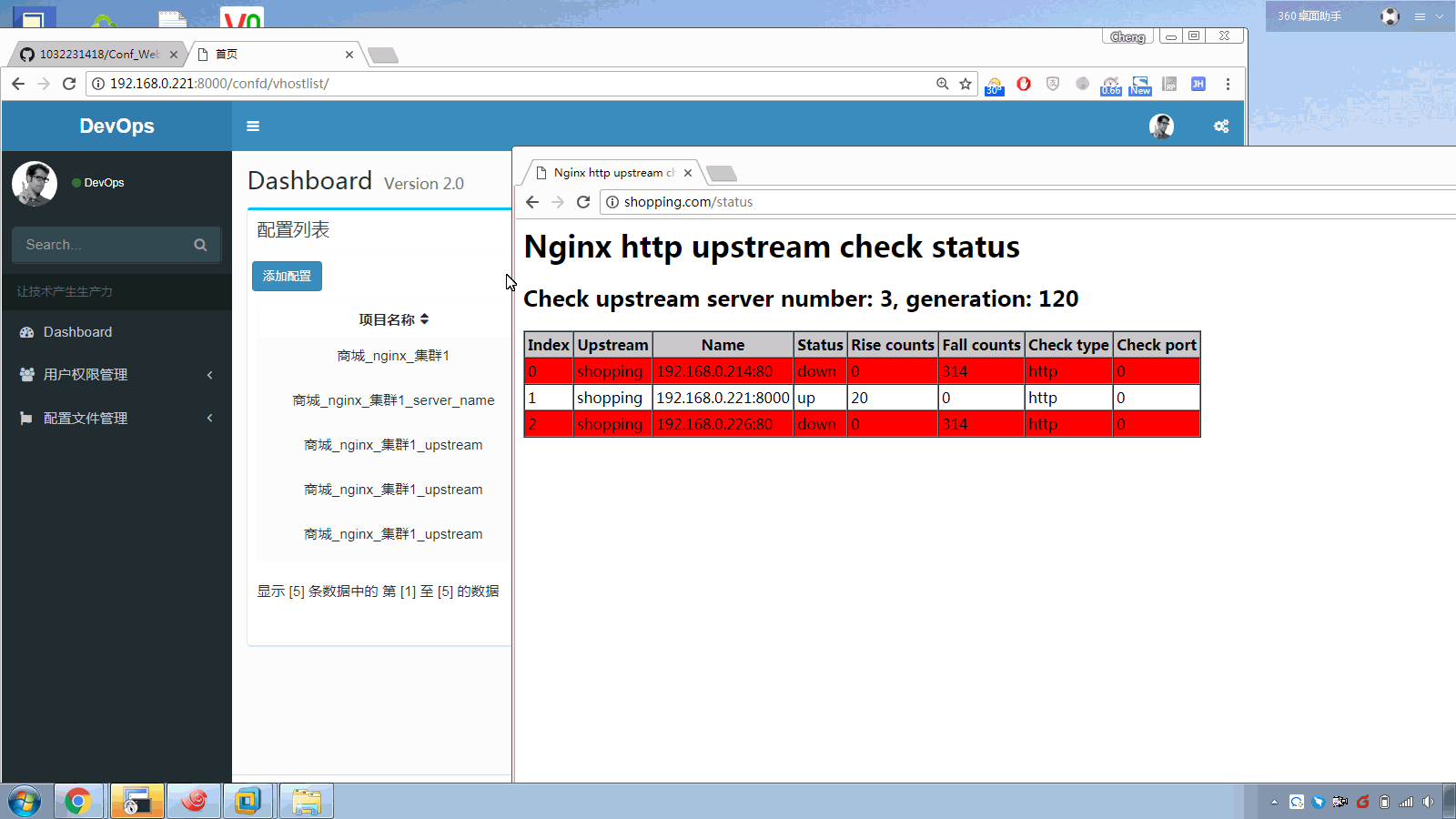The width and height of the screenshot is (1456, 819).
Task: Toggle the sidebar hamburger menu icon
Action: [253, 126]
